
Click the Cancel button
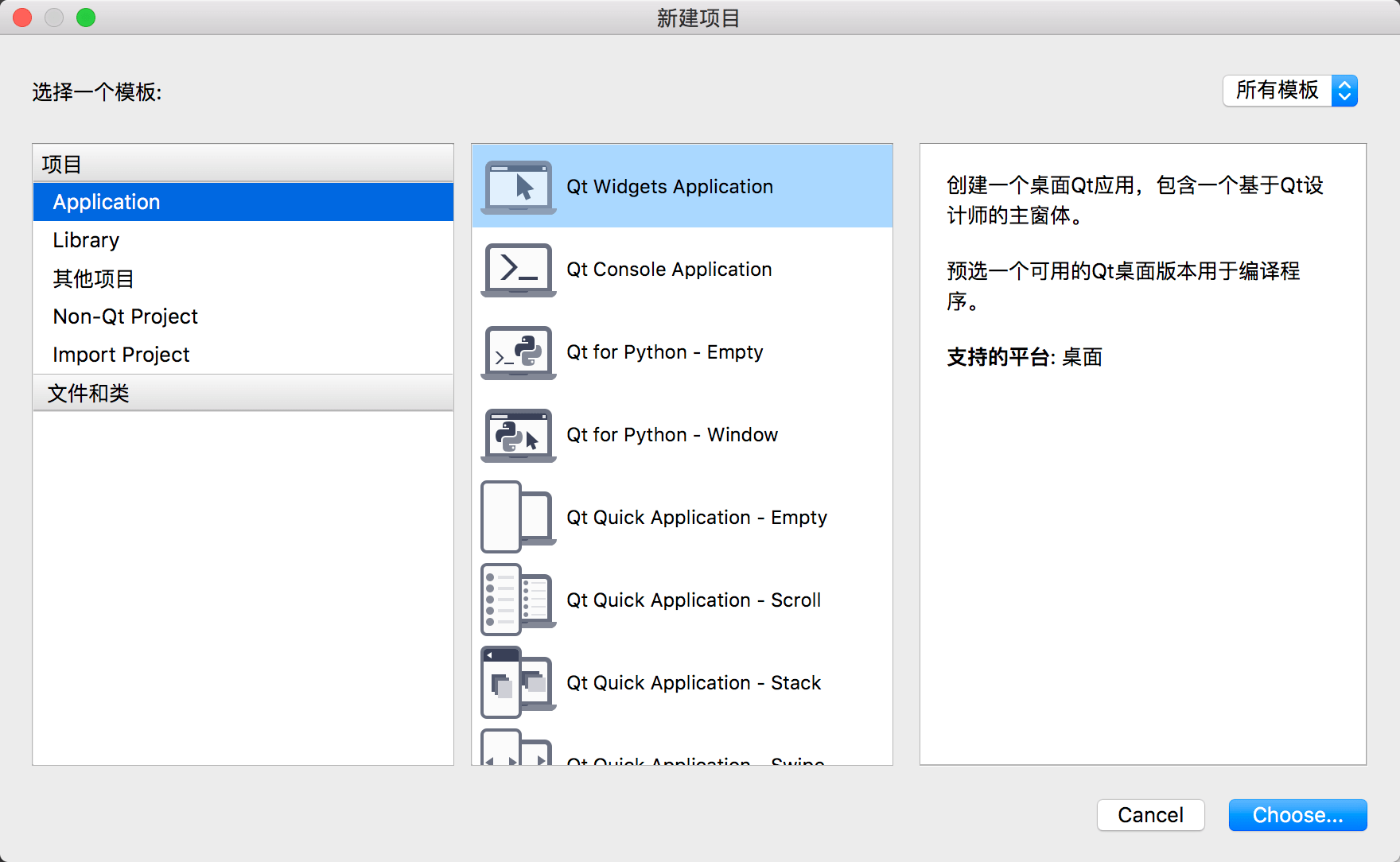(x=1150, y=815)
